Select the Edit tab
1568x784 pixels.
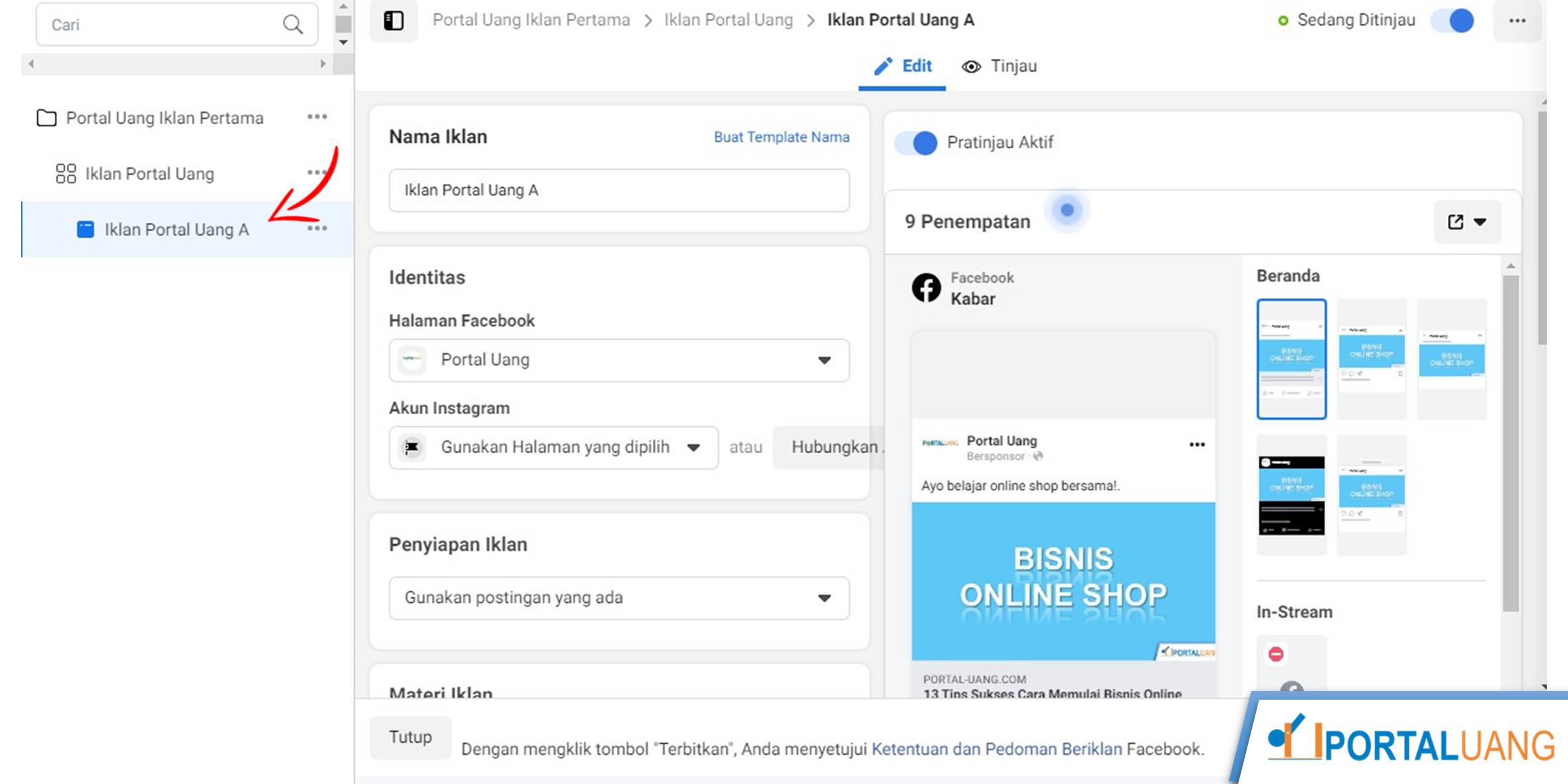[903, 66]
